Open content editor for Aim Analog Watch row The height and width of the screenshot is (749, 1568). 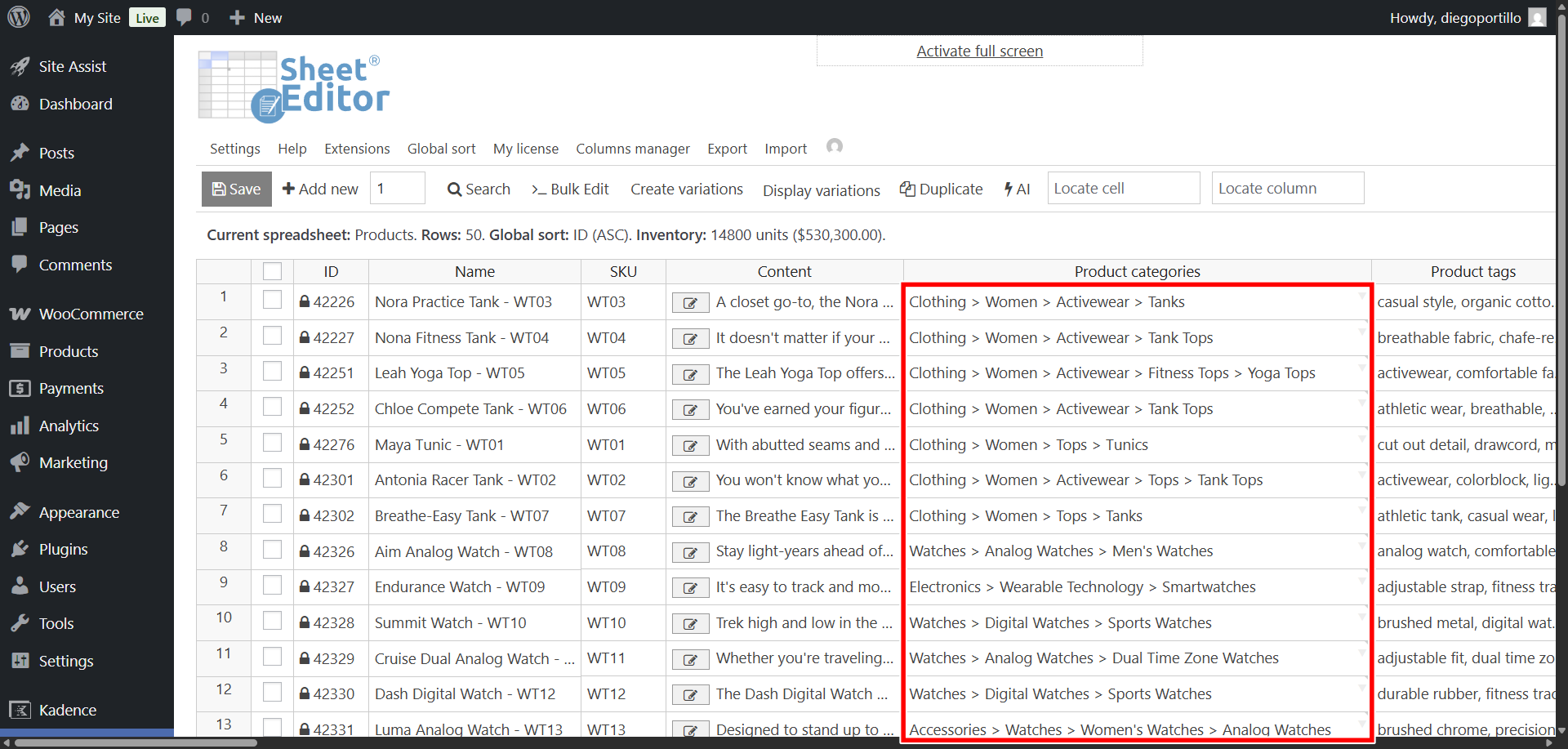pos(690,553)
